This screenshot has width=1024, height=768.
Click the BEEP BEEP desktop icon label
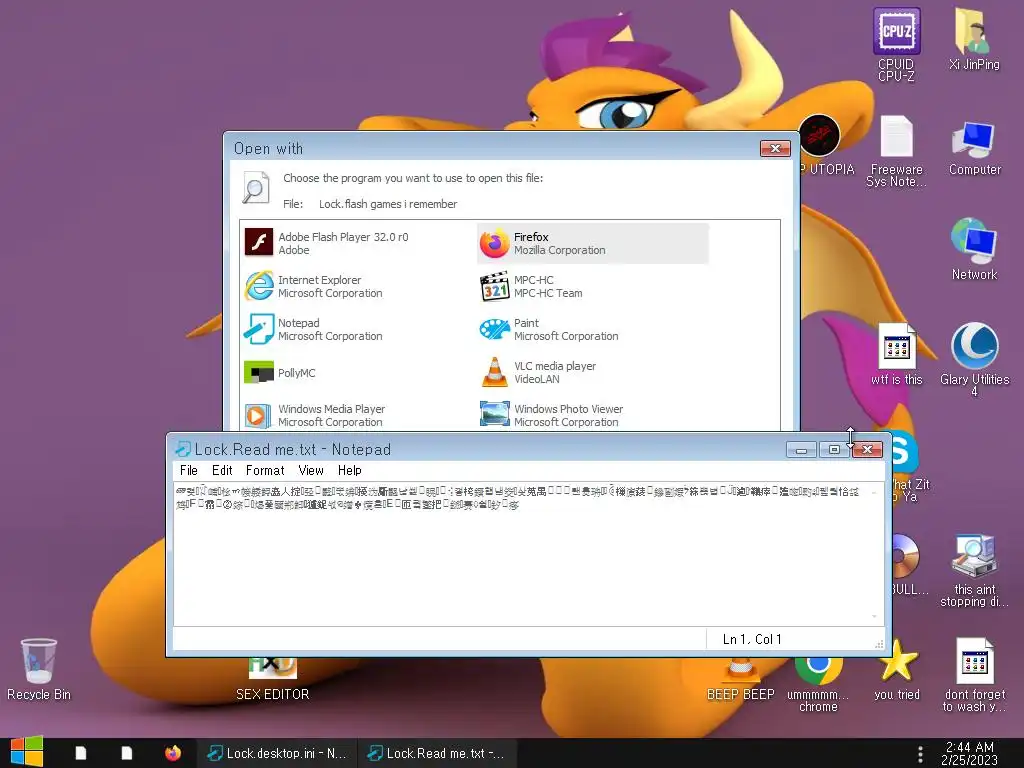[x=741, y=694]
